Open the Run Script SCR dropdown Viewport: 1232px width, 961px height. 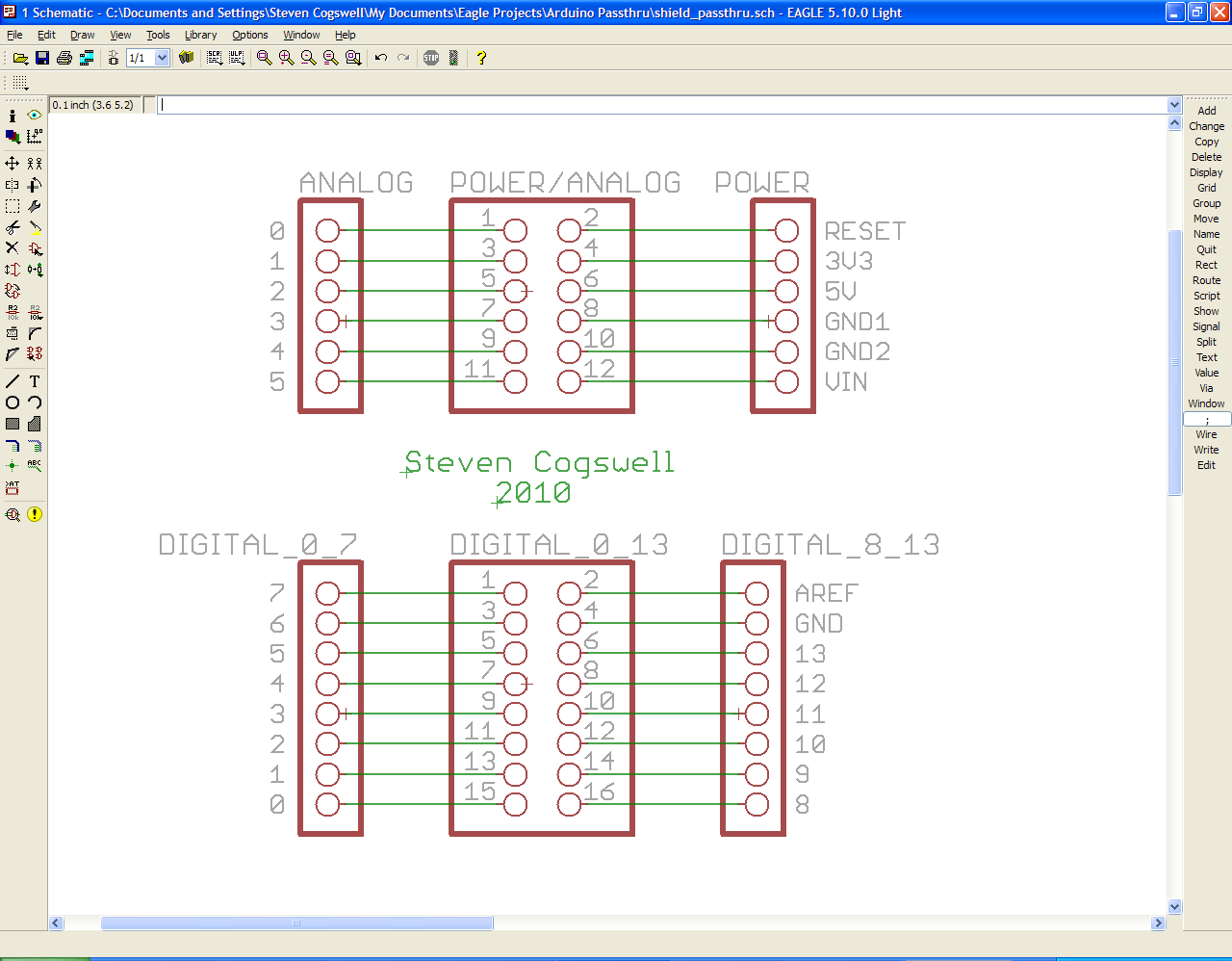pyautogui.click(x=215, y=58)
